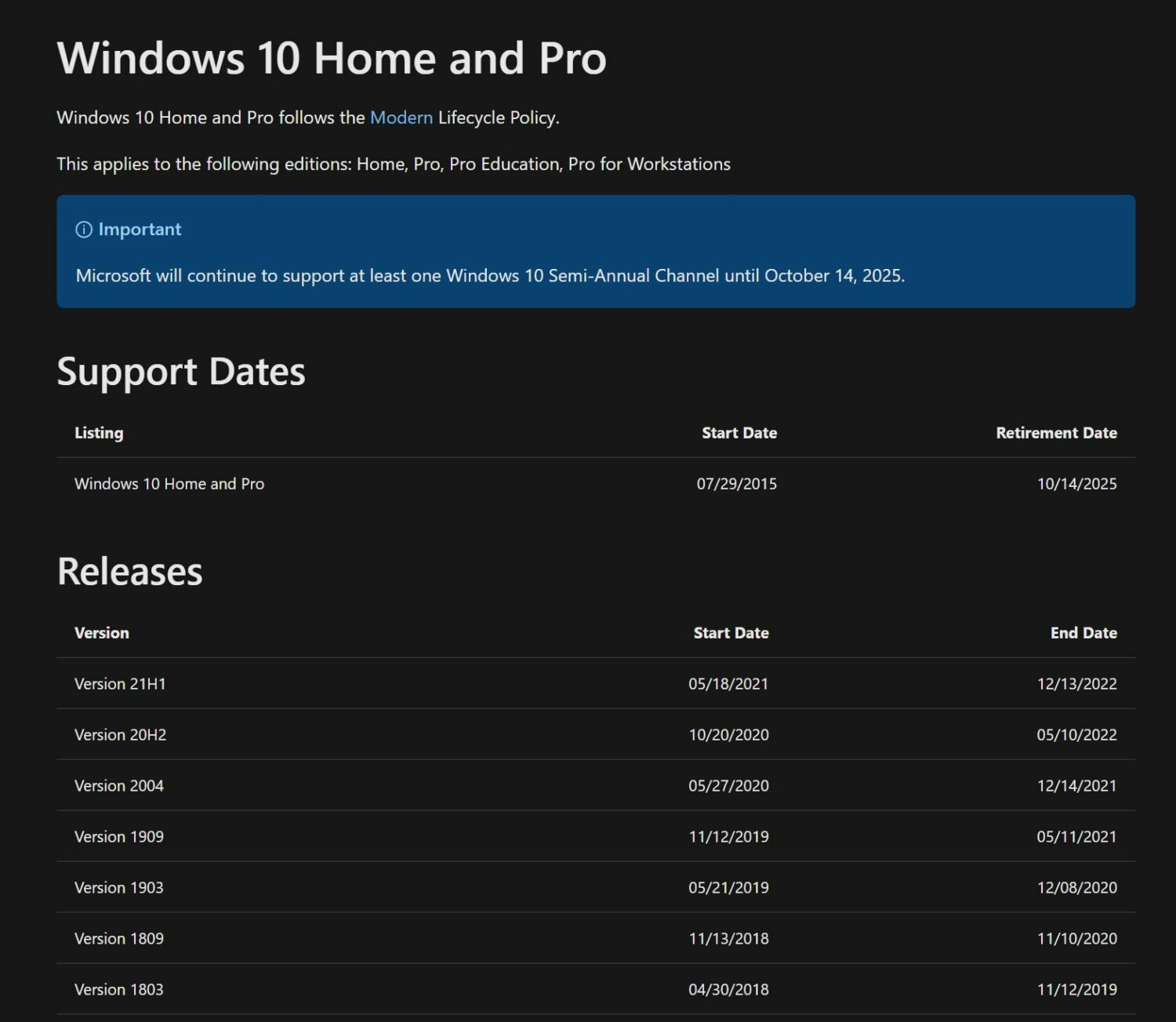Click the 'End Date' column header

click(1083, 633)
